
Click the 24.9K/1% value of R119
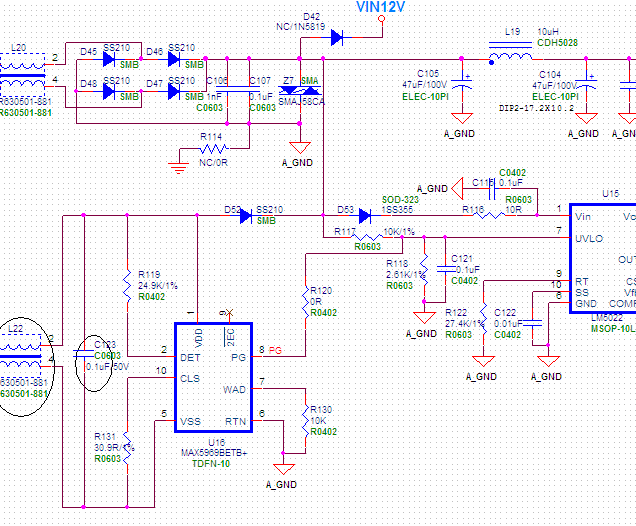(158, 286)
